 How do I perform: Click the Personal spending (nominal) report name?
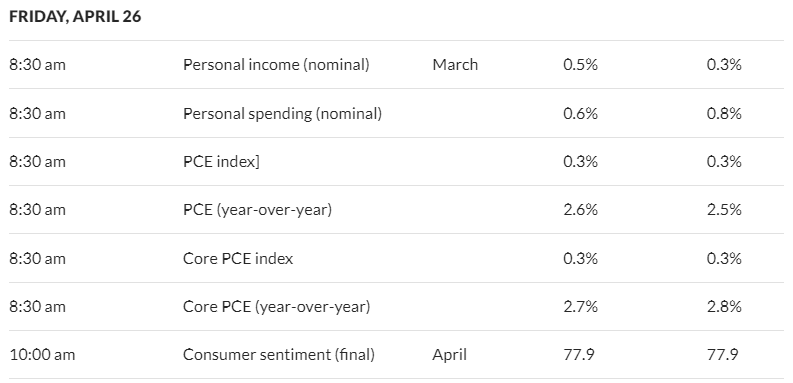pyautogui.click(x=282, y=113)
